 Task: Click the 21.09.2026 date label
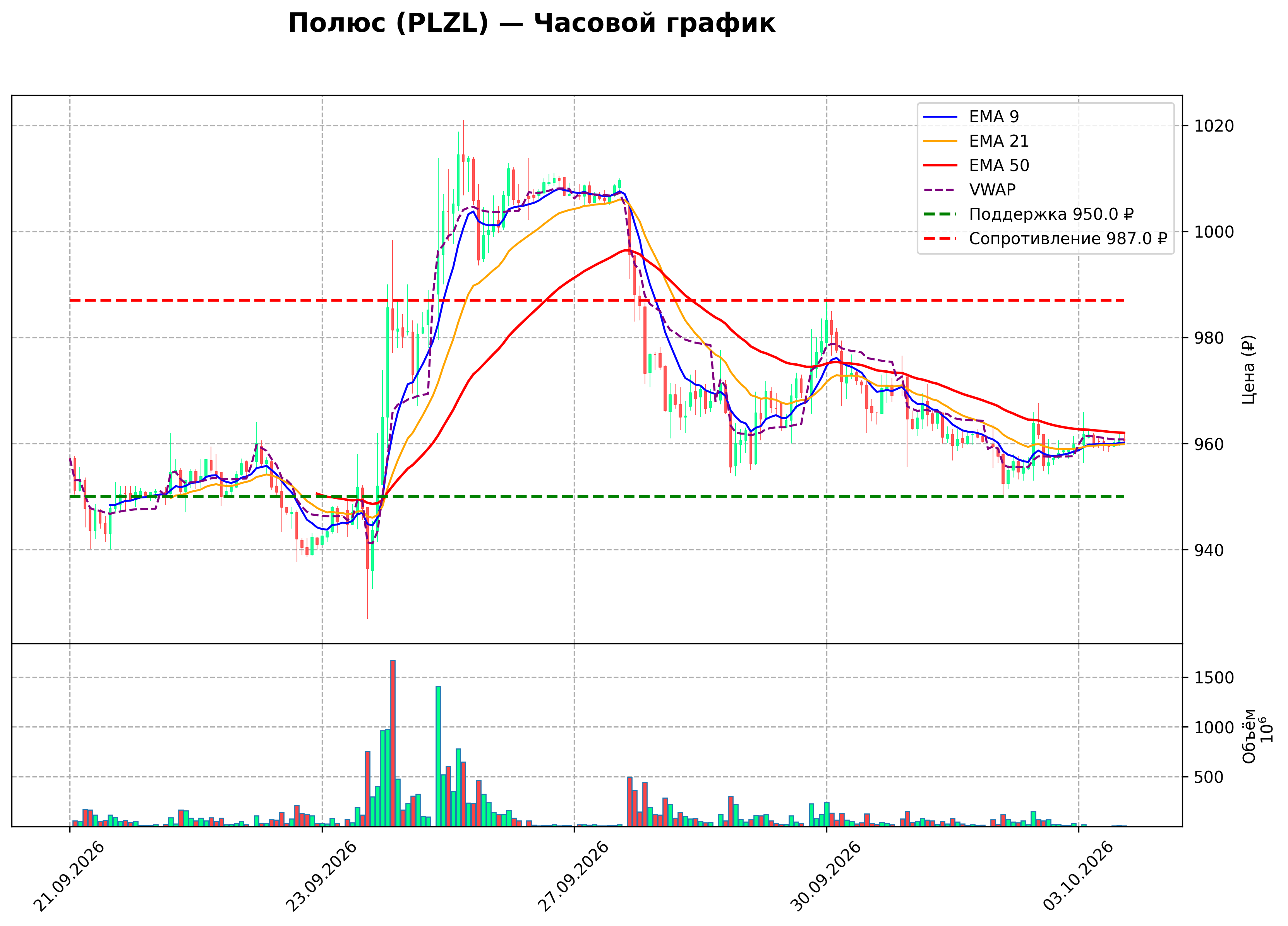(69, 876)
